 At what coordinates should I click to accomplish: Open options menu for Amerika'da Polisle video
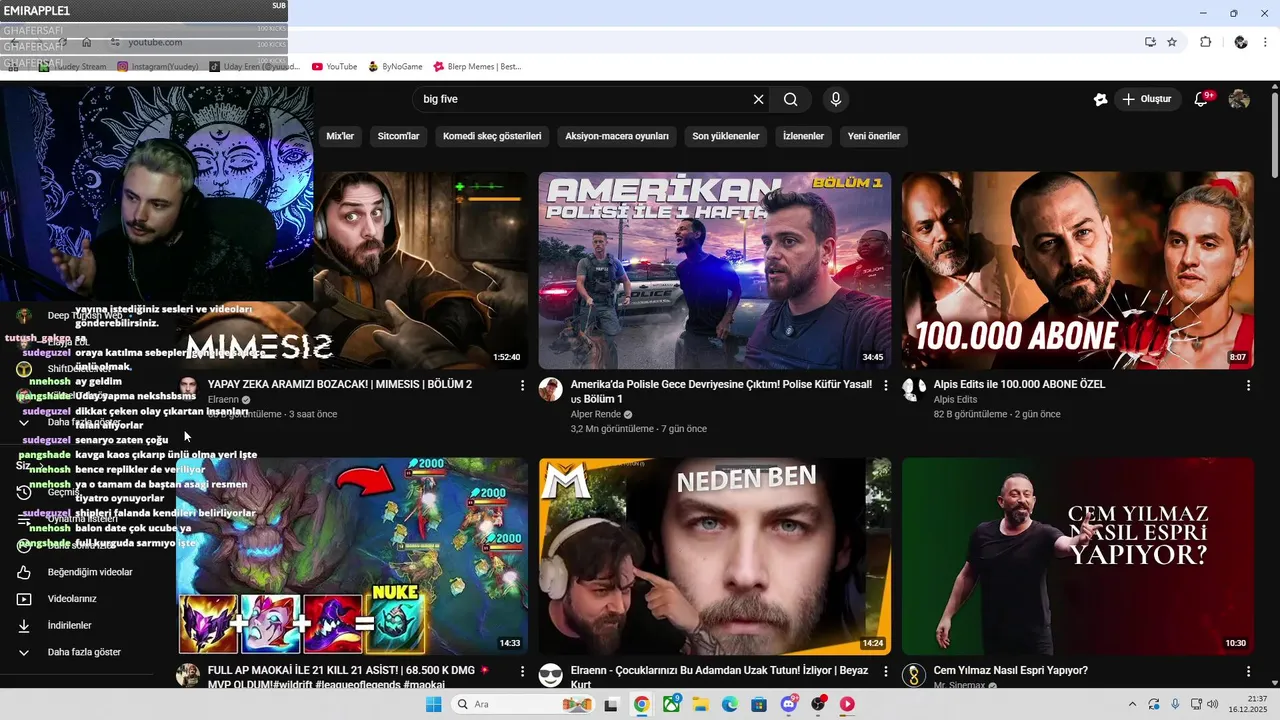pos(885,385)
